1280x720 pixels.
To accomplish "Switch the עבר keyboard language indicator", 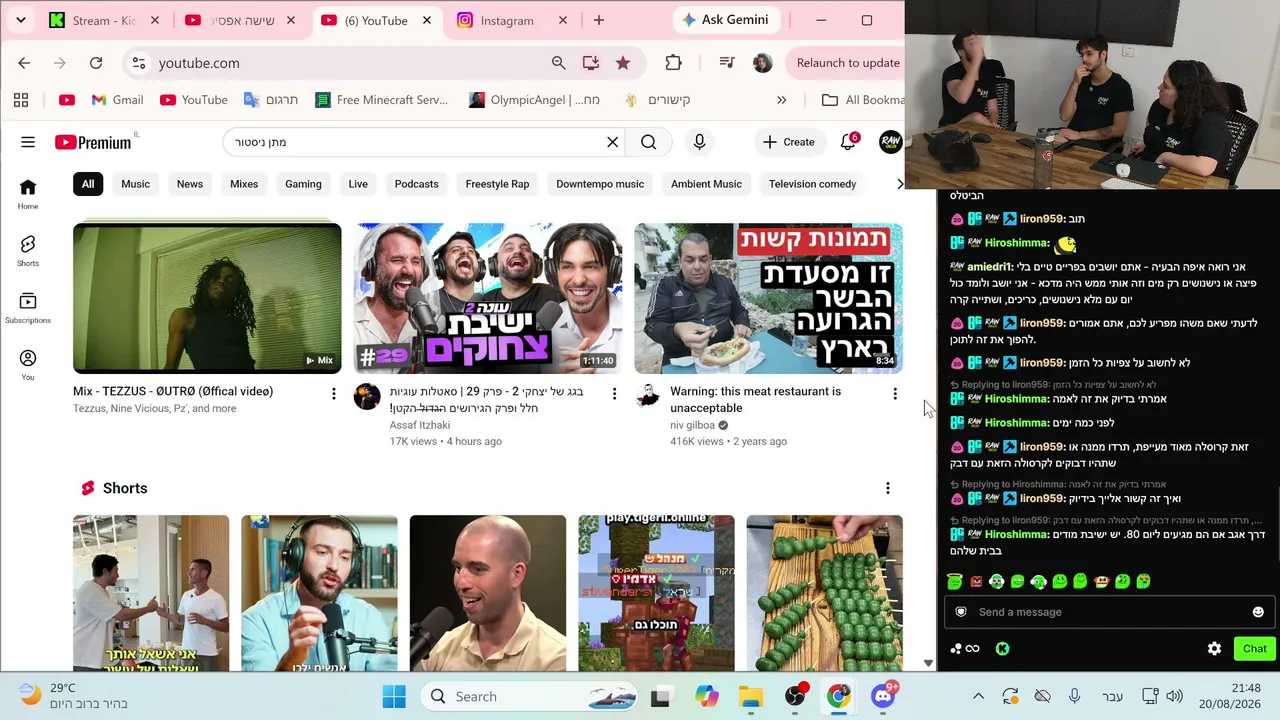I will (1112, 697).
